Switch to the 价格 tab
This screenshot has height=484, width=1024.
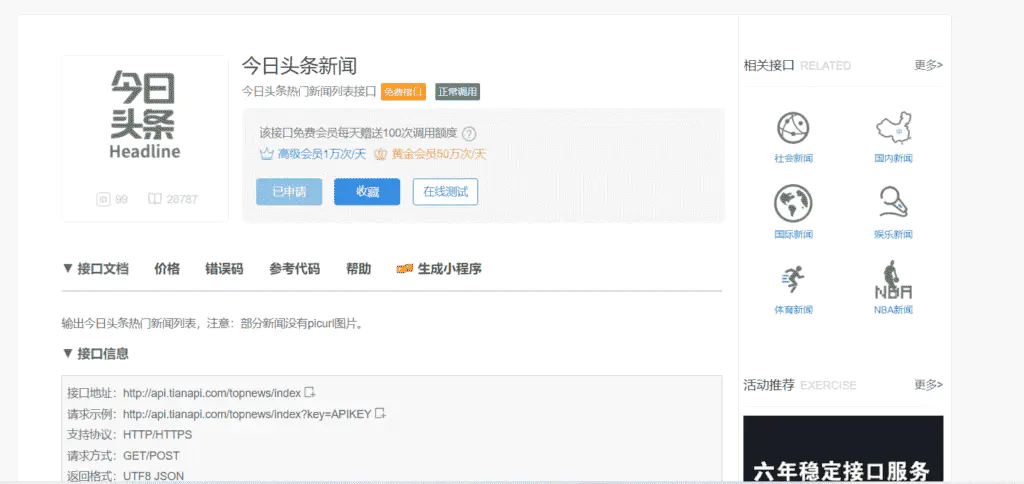click(x=167, y=268)
